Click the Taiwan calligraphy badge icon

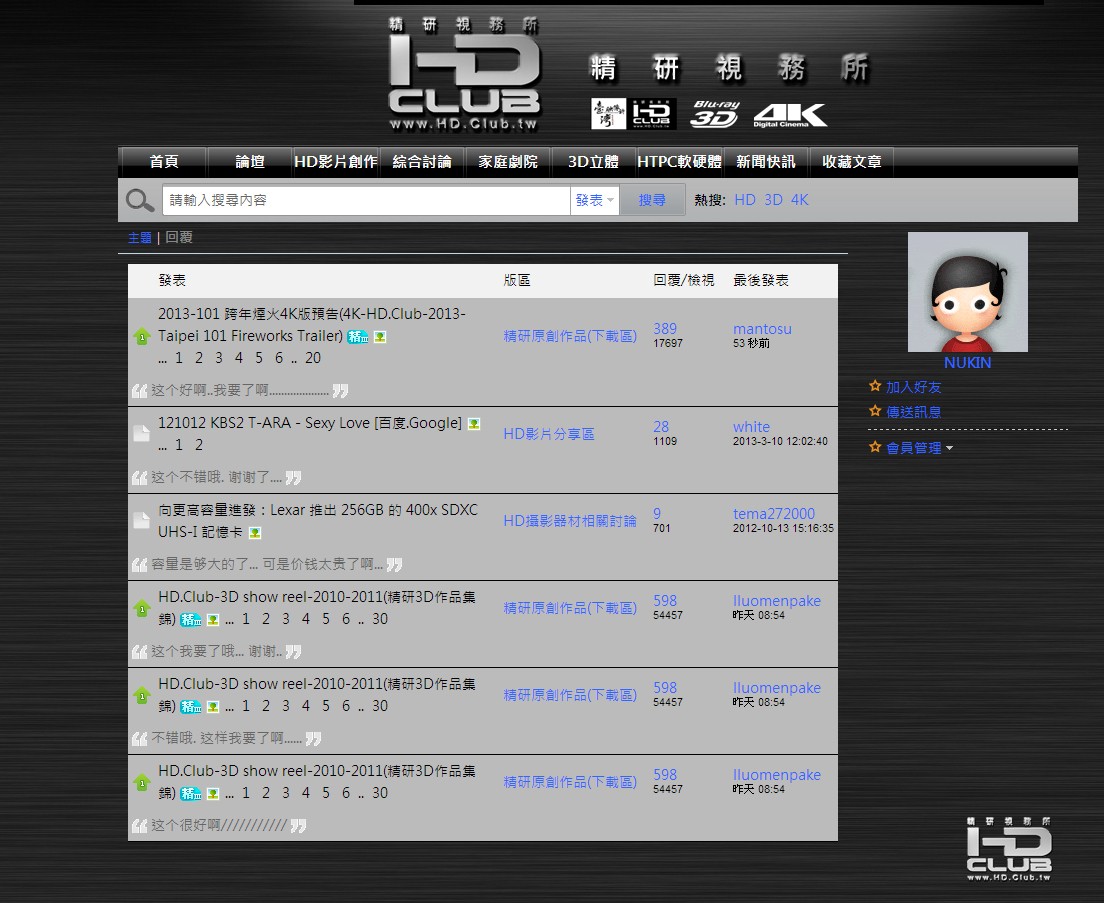pyautogui.click(x=608, y=114)
